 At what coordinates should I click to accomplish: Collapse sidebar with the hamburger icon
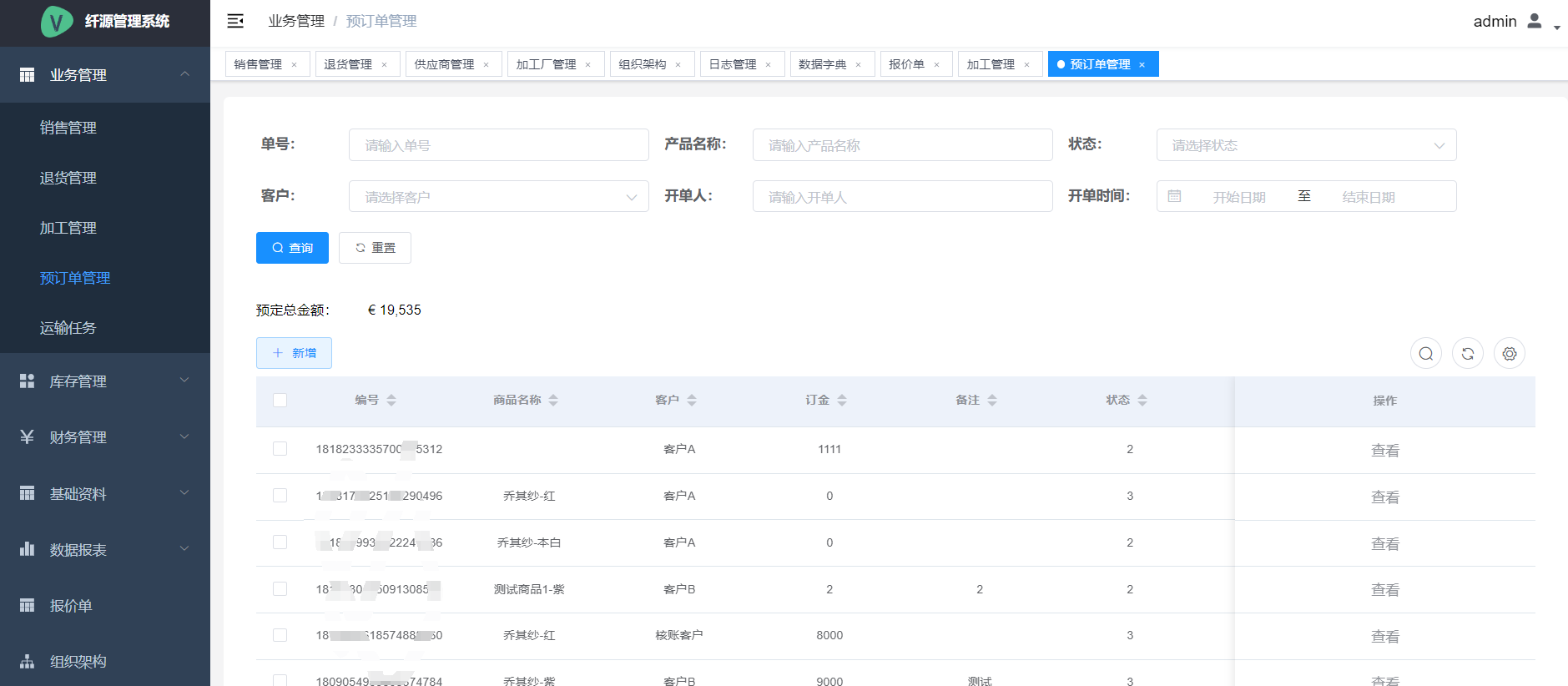pos(235,21)
